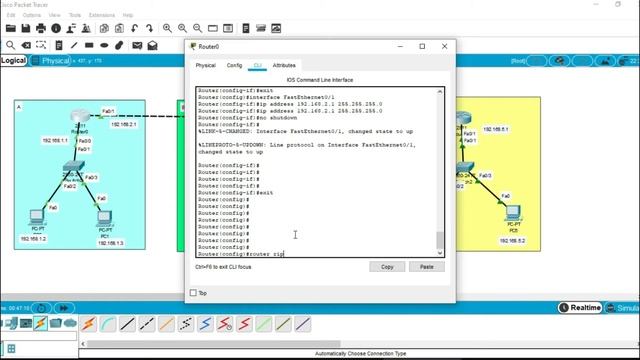
Task: Choose the red Serial DTE cable
Action: click(x=244, y=324)
